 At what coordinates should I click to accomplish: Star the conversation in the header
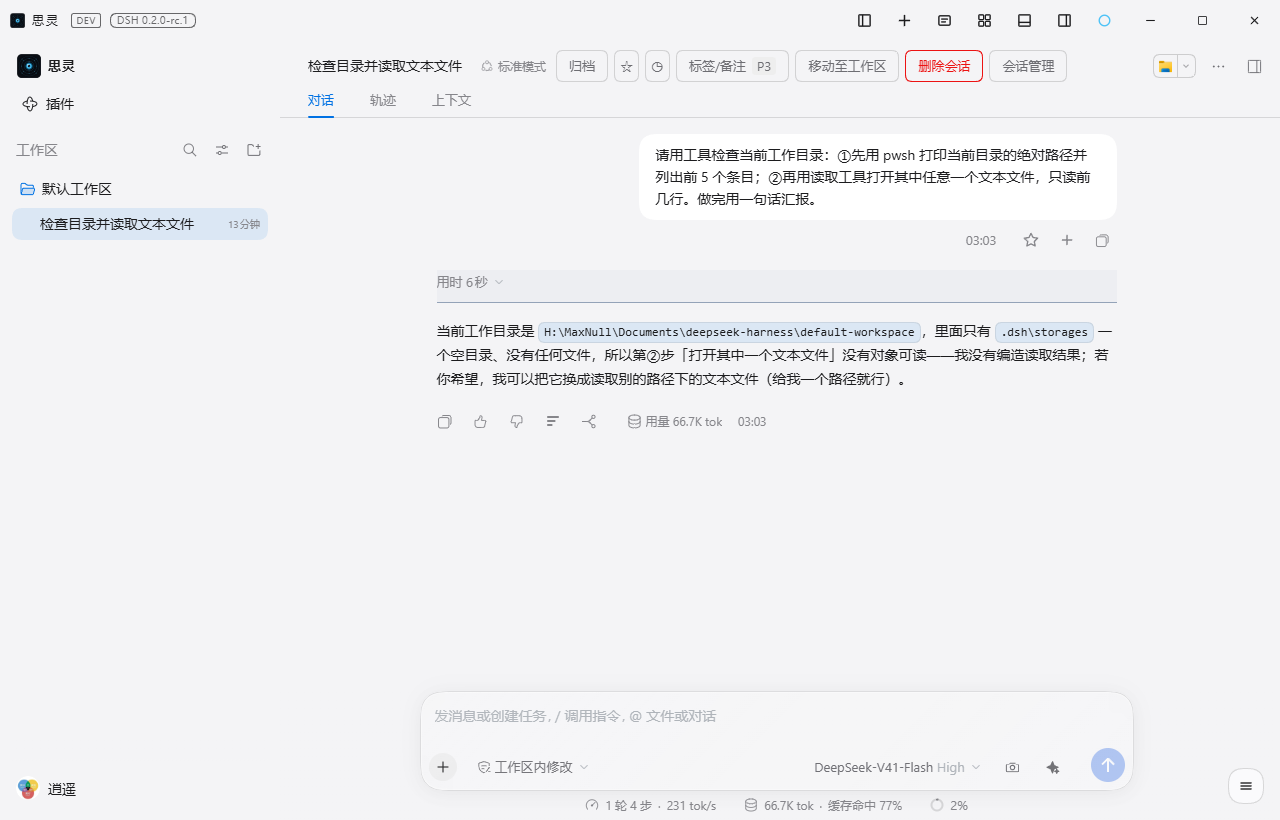(626, 66)
